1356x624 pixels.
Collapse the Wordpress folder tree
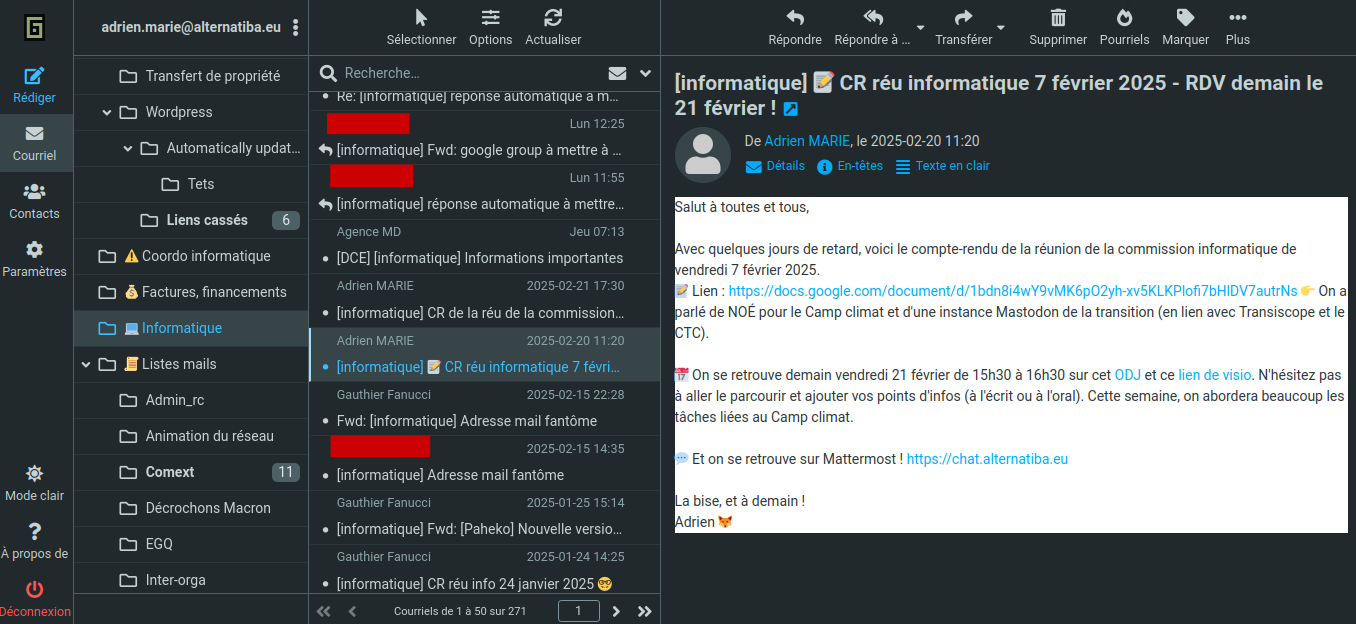106,112
